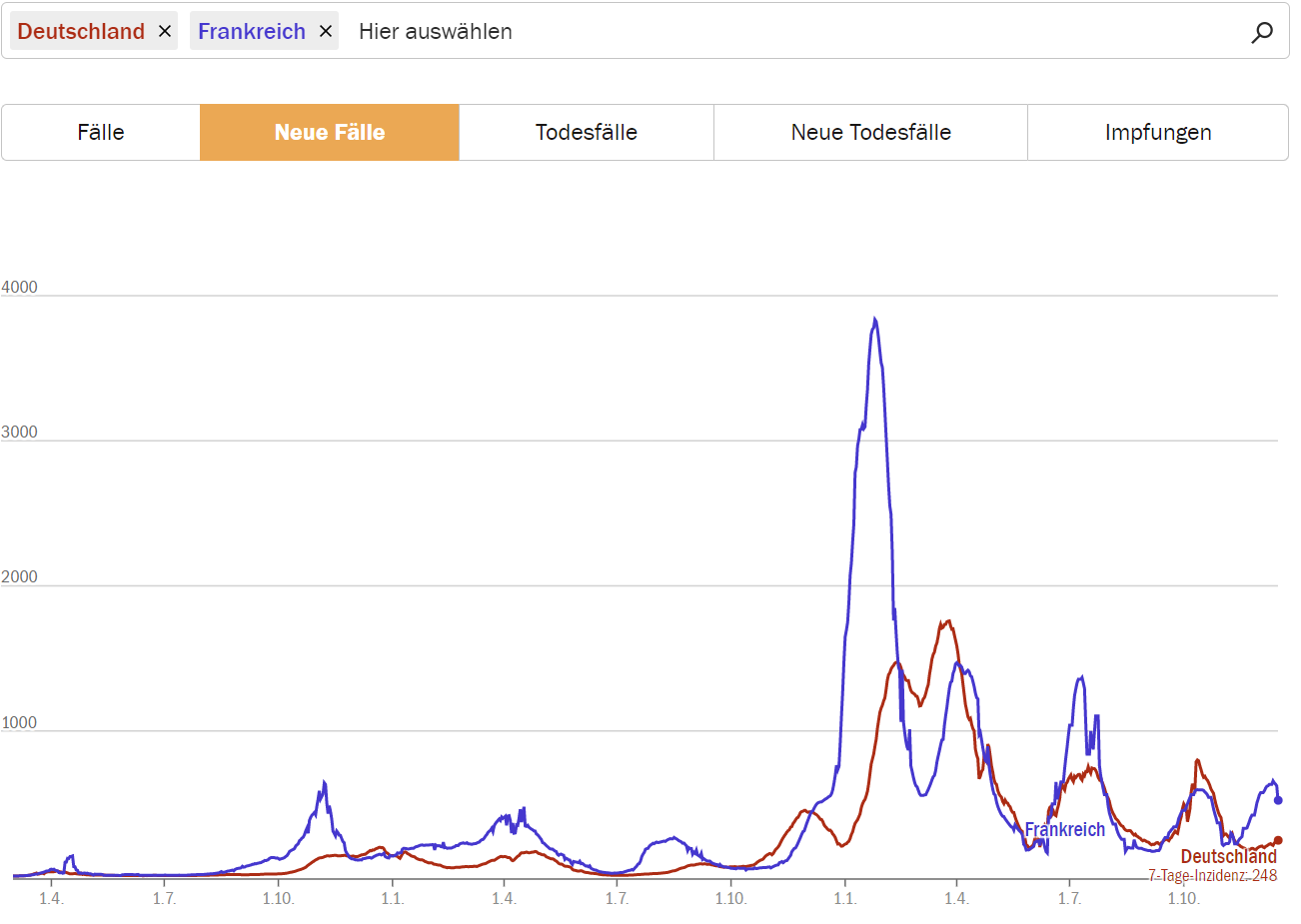Open the Todesfälle tab
This screenshot has width=1301, height=924.
[x=587, y=132]
